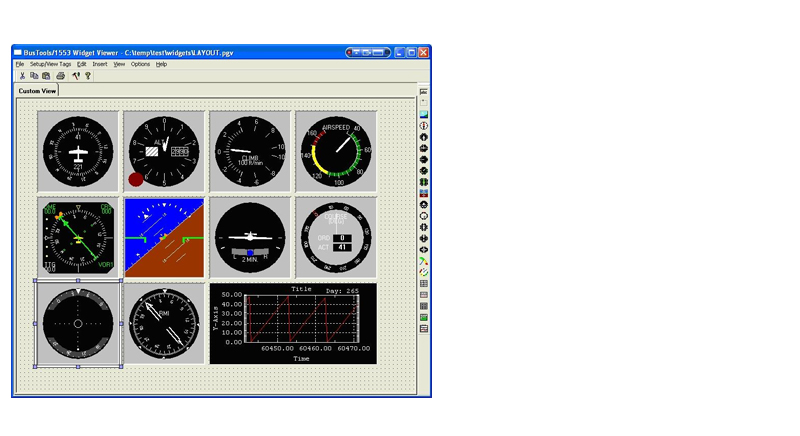Open the Insert menu
The image size is (800, 436).
pyautogui.click(x=99, y=64)
